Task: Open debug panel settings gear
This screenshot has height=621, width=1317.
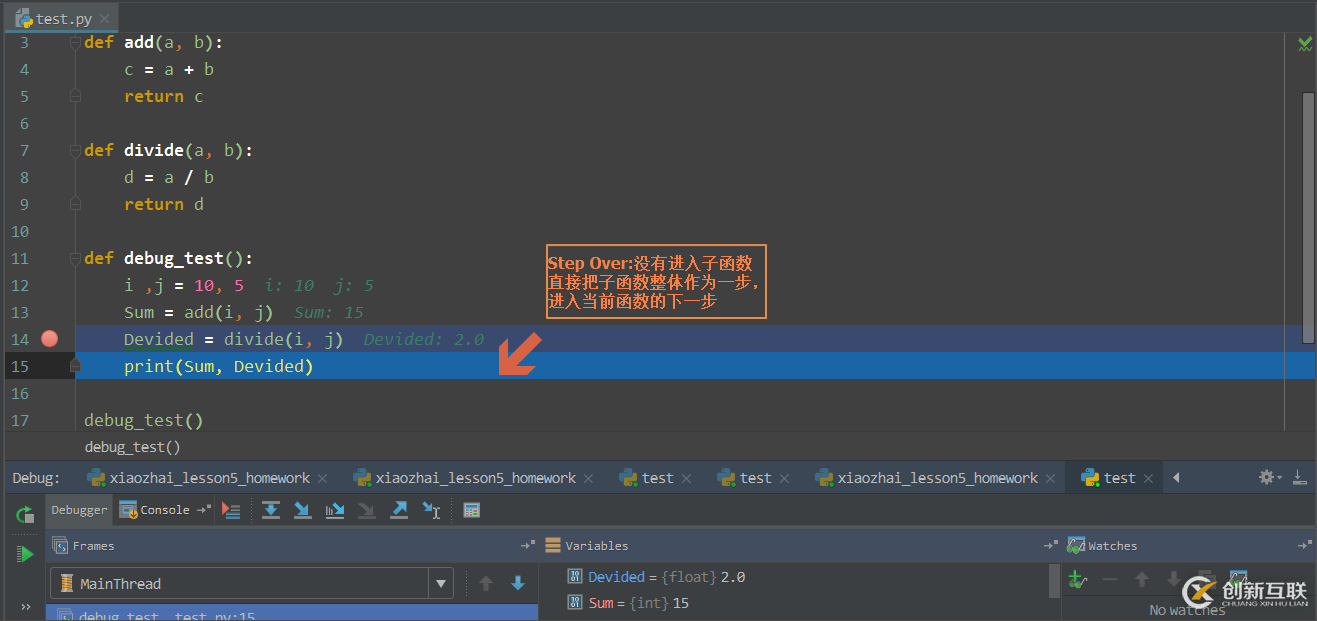Action: point(1269,477)
